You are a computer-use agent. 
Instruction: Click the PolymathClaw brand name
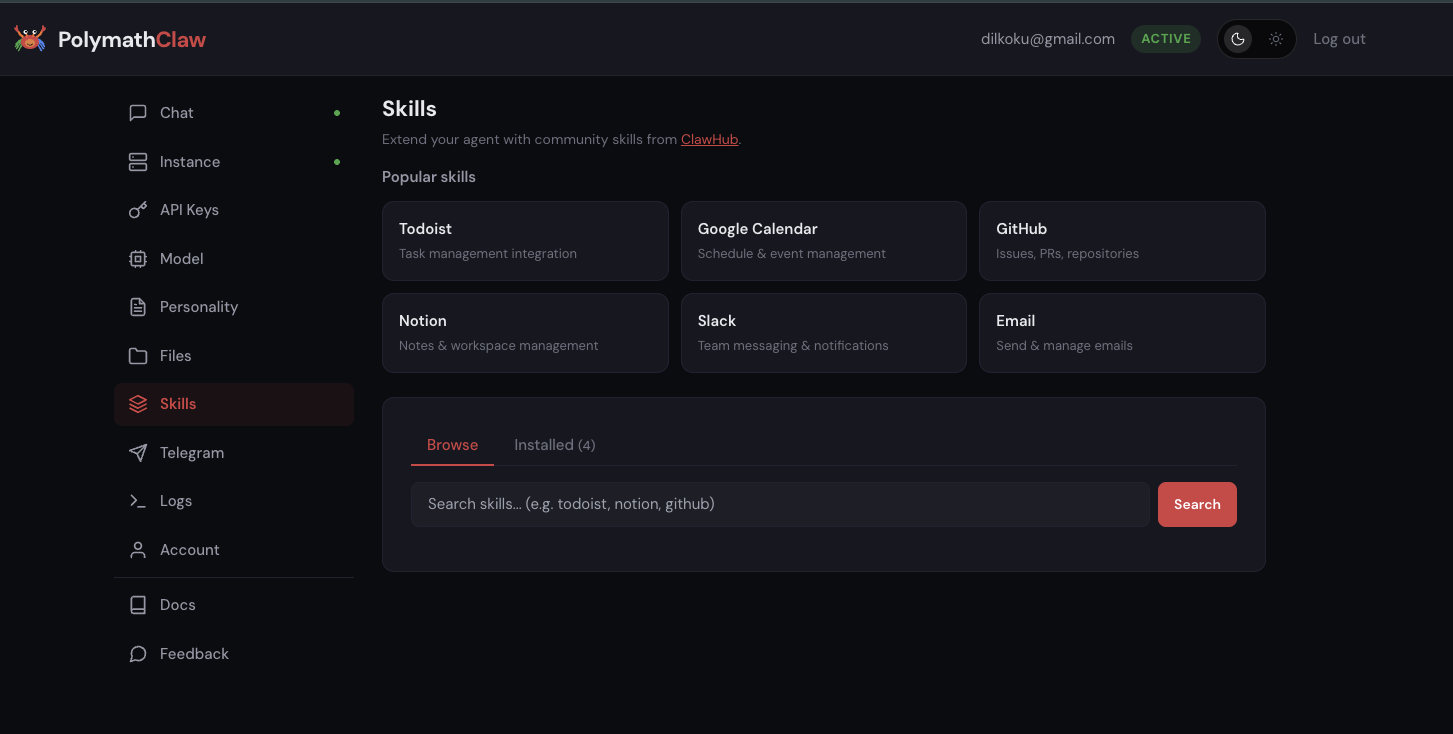coord(132,40)
